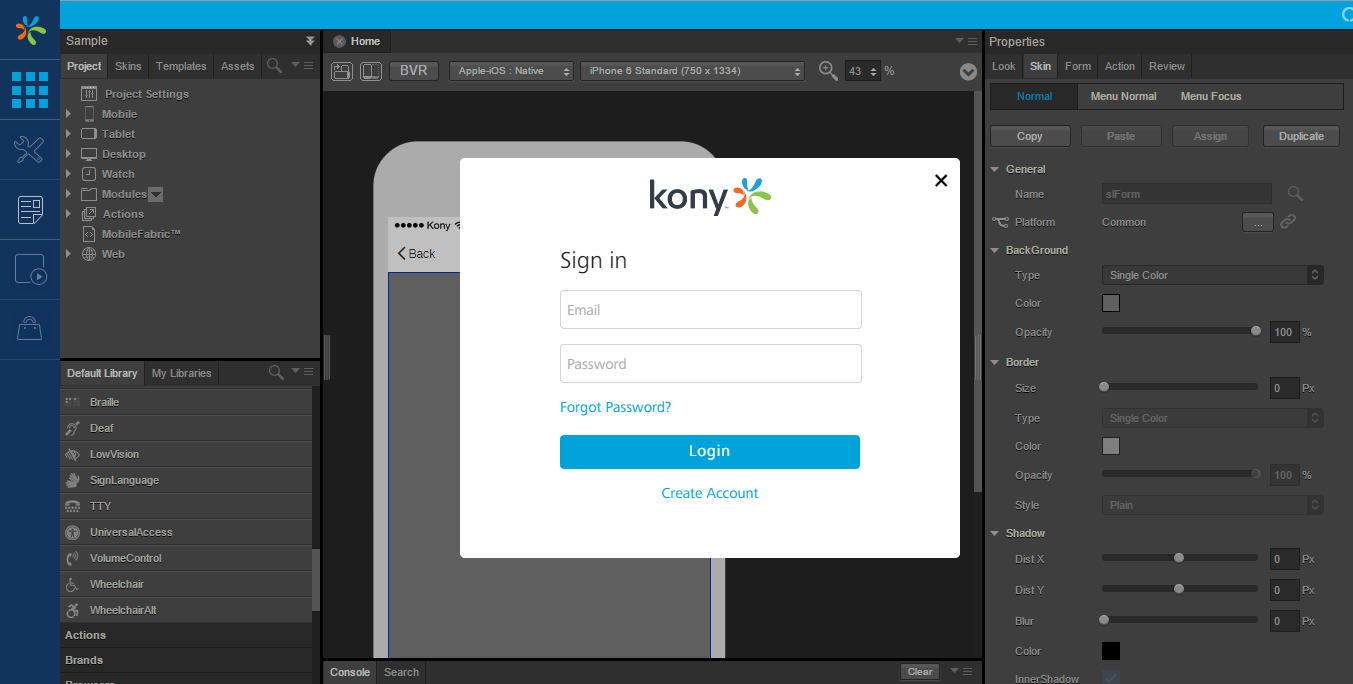Click search icon in Project tabs row
The height and width of the screenshot is (684, 1353).
pyautogui.click(x=274, y=66)
